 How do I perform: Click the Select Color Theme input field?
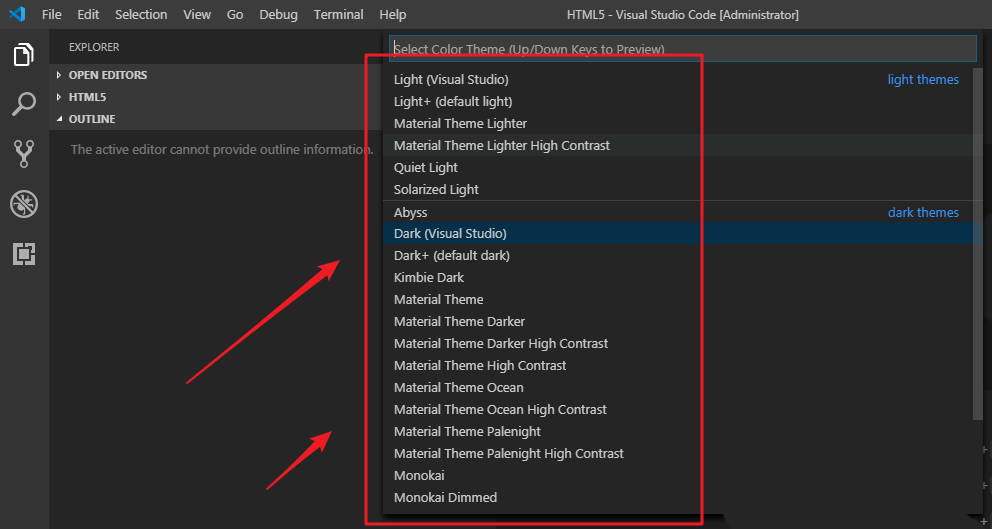pos(682,49)
